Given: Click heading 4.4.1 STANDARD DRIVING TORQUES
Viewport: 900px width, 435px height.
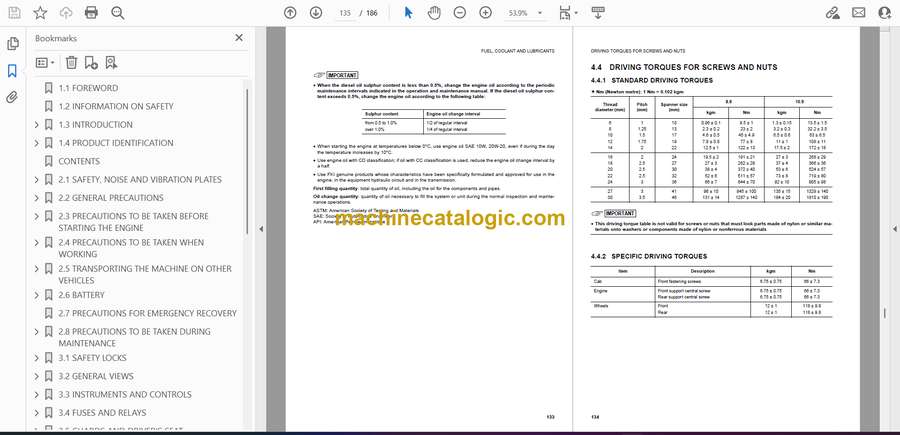Looking at the screenshot, I should [x=652, y=80].
